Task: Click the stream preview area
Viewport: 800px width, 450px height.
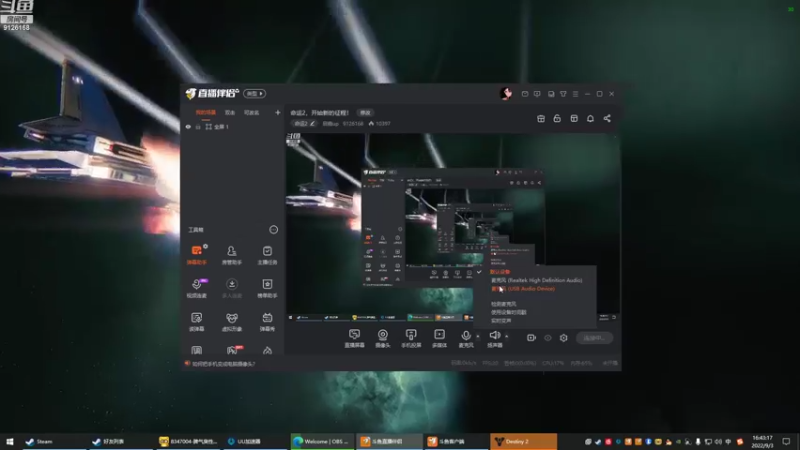Action: click(x=453, y=227)
